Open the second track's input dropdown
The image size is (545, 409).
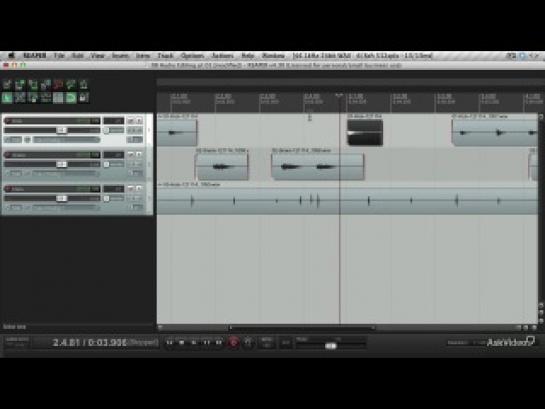click(67, 173)
